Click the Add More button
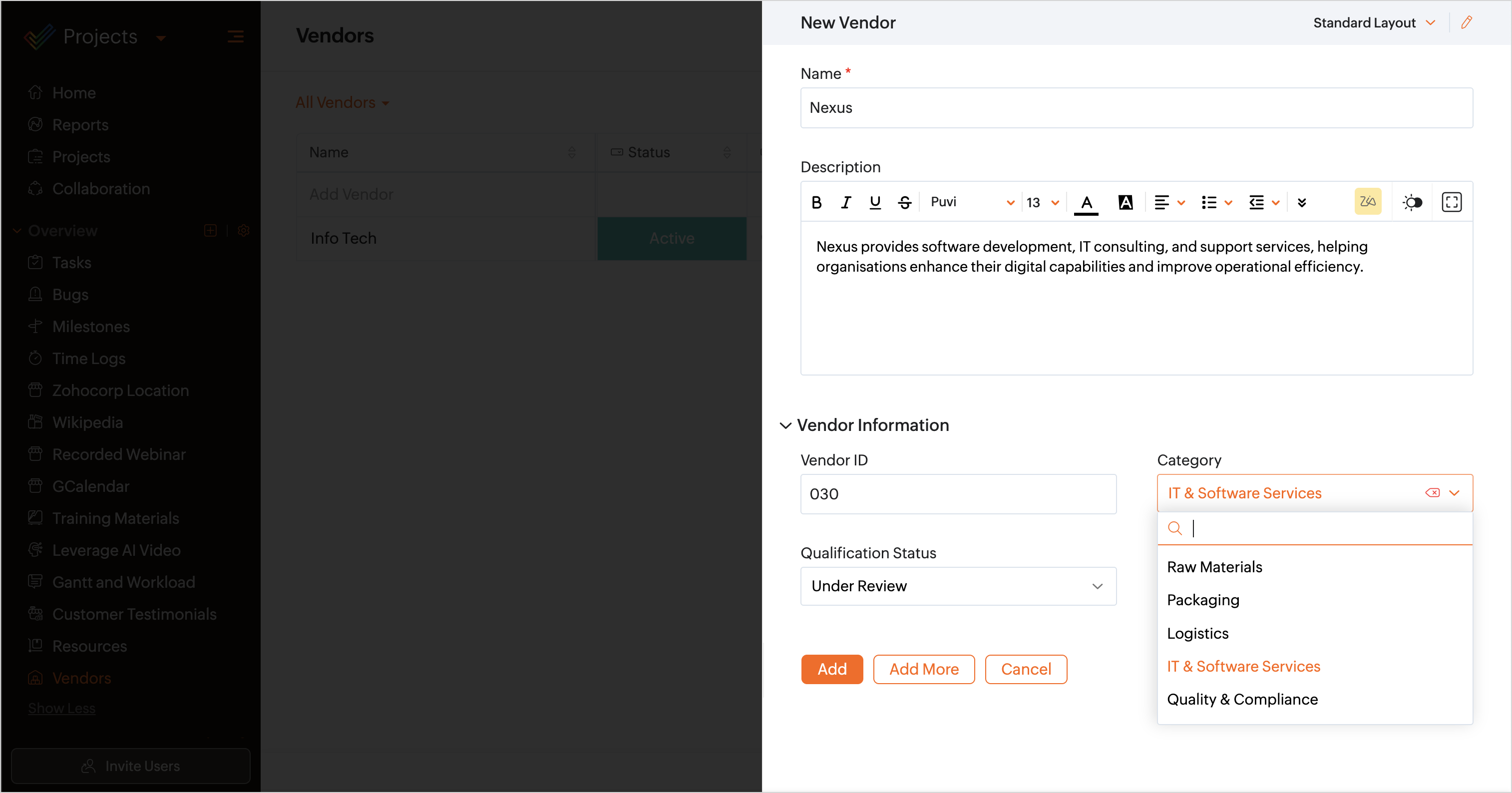The width and height of the screenshot is (1512, 793). point(923,669)
